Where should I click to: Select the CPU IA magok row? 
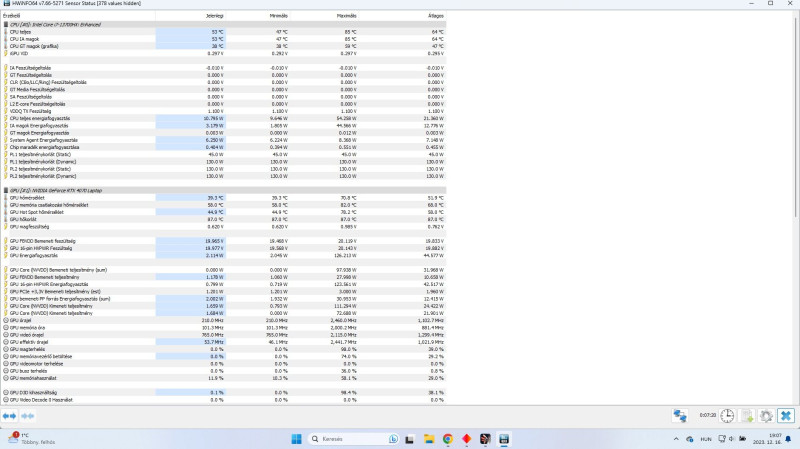223,39
